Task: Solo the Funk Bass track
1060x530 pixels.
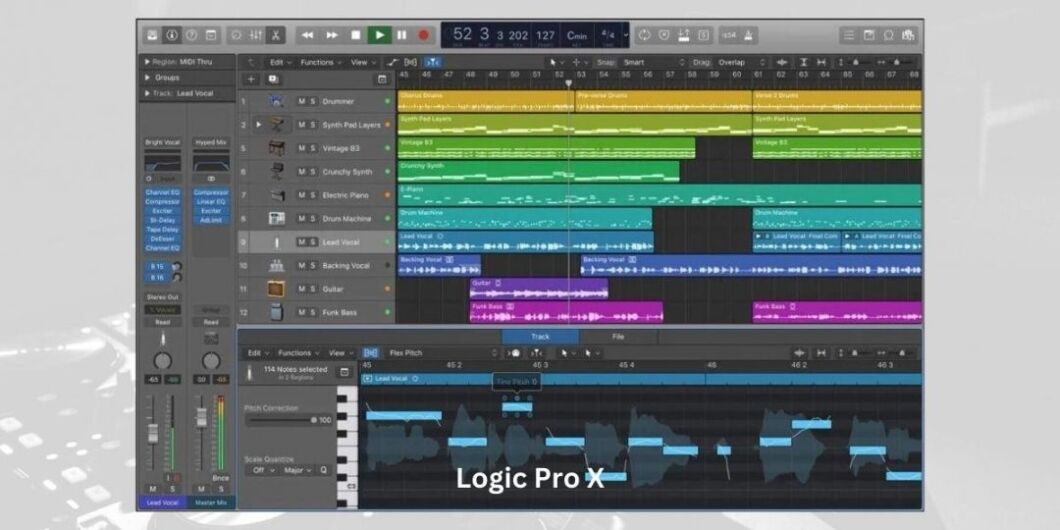Action: [x=312, y=312]
